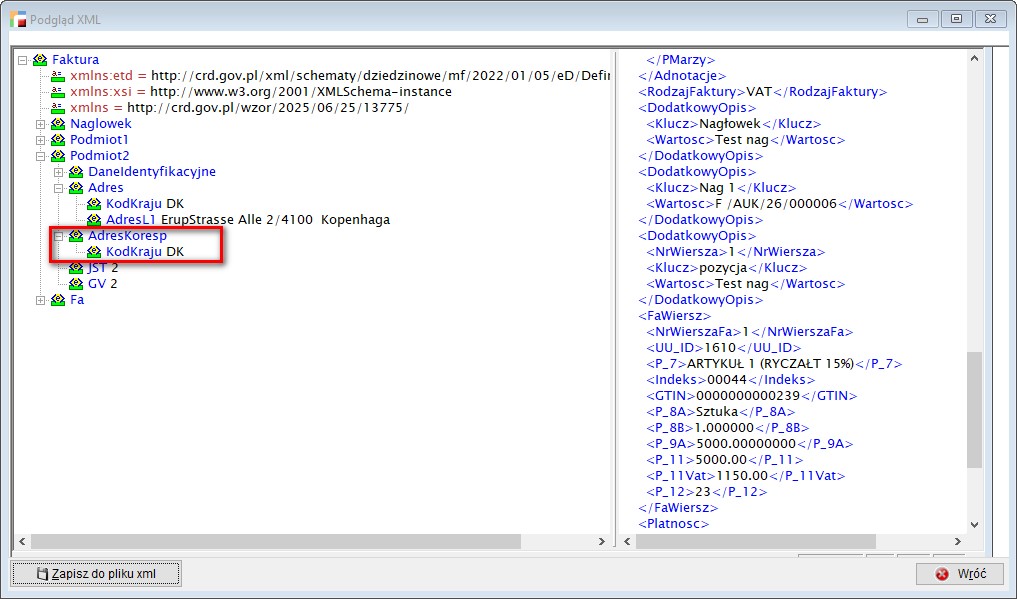Screen dimensions: 1017x599
Task: Click the GV node icon
Action: click(x=76, y=284)
